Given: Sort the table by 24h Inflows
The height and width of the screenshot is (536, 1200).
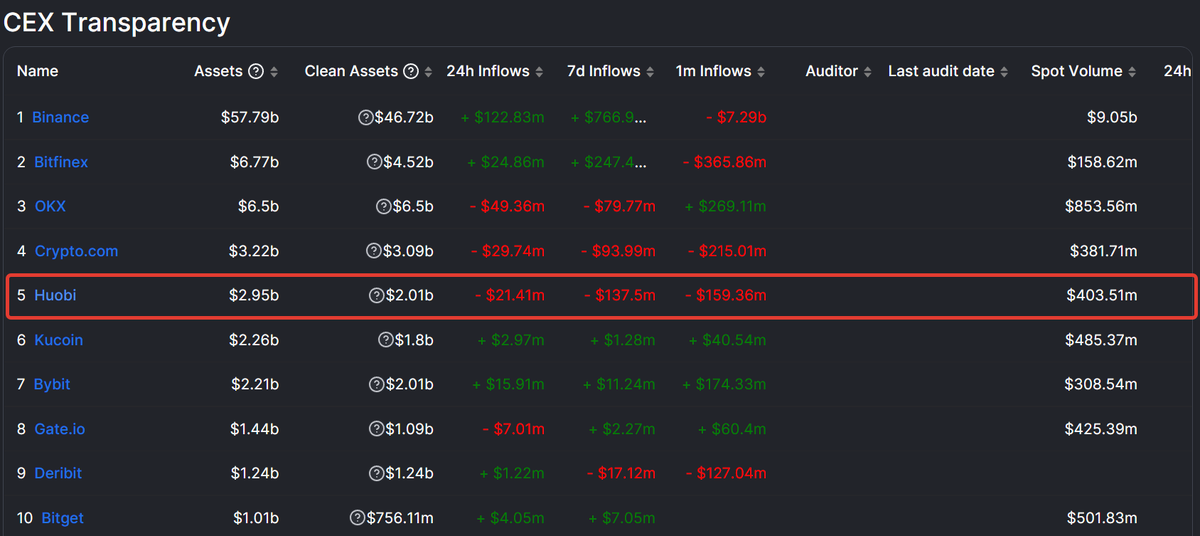Looking at the screenshot, I should coord(540,71).
